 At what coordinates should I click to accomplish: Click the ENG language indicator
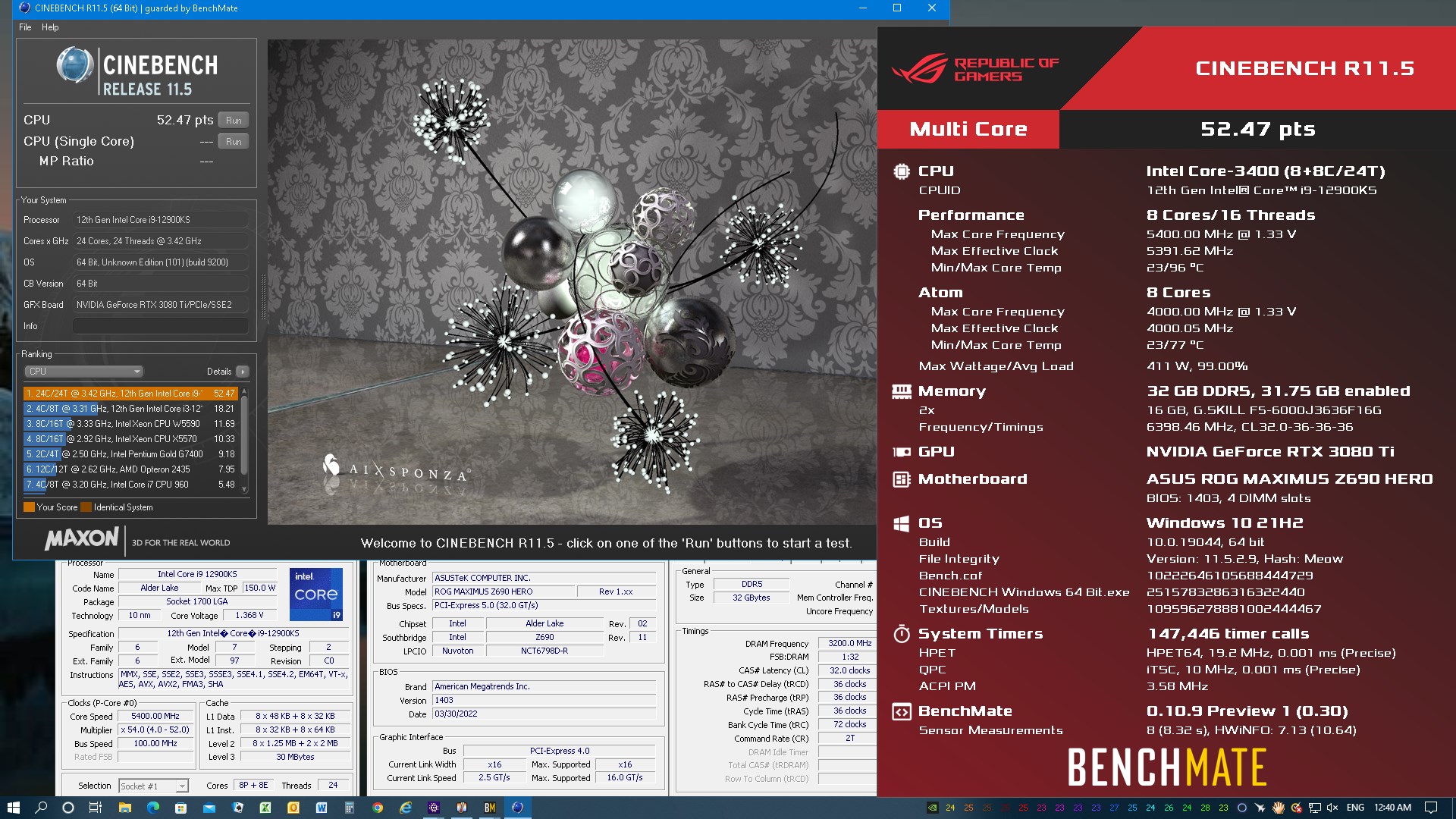(x=1355, y=808)
